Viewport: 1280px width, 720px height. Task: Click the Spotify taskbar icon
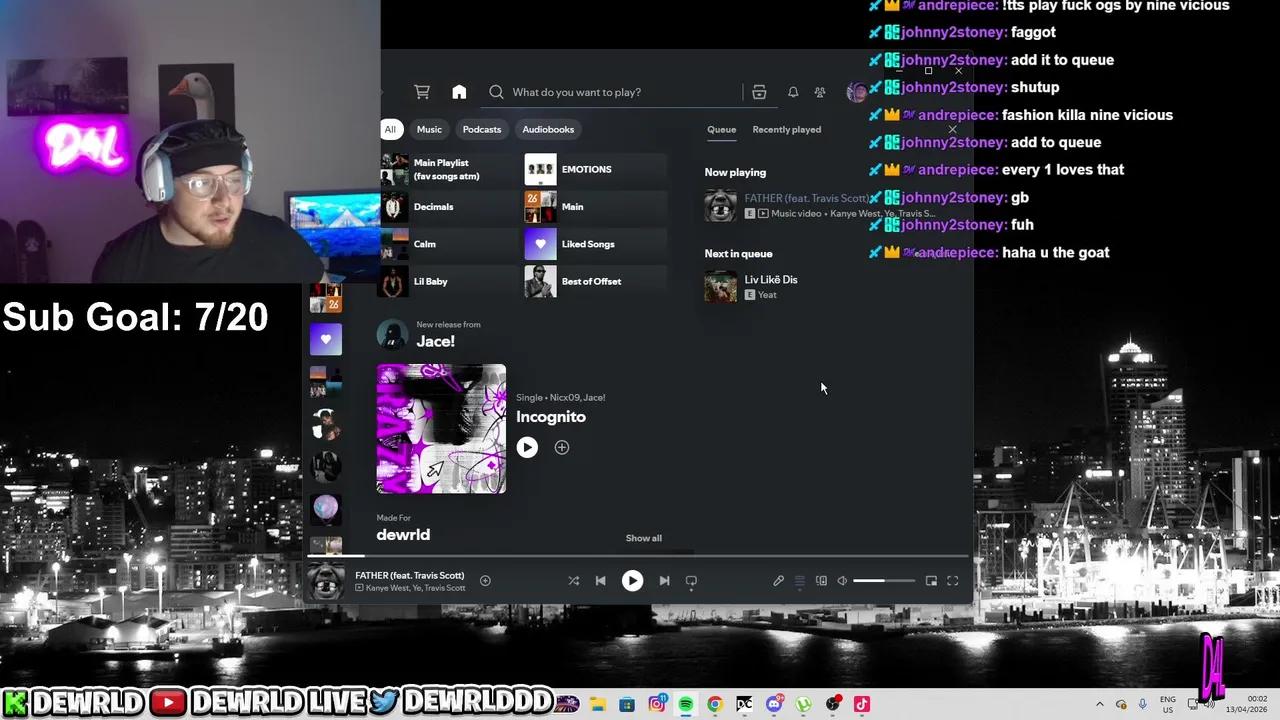point(686,704)
